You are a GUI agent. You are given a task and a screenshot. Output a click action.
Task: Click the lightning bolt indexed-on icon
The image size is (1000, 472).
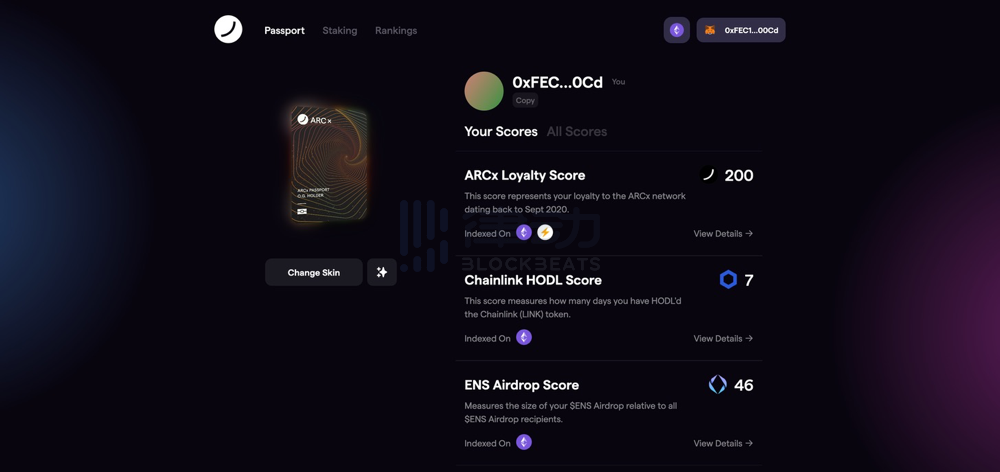pyautogui.click(x=545, y=233)
